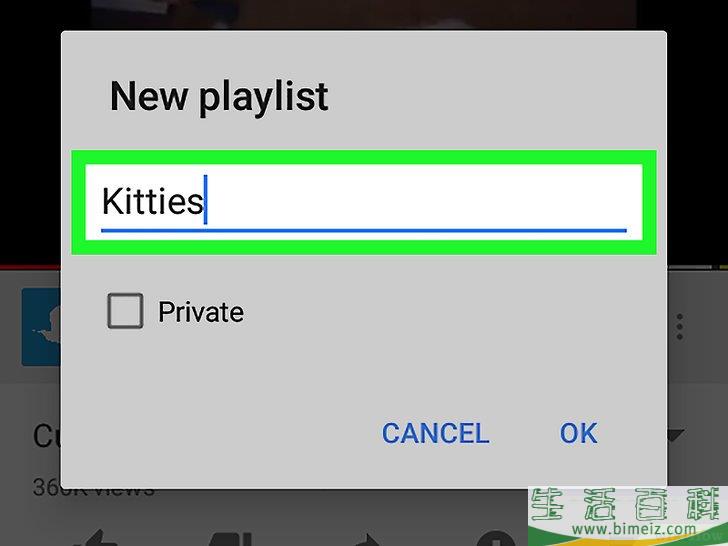The image size is (728, 546).
Task: Tap the add-to-playlist plus icon
Action: (x=497, y=539)
